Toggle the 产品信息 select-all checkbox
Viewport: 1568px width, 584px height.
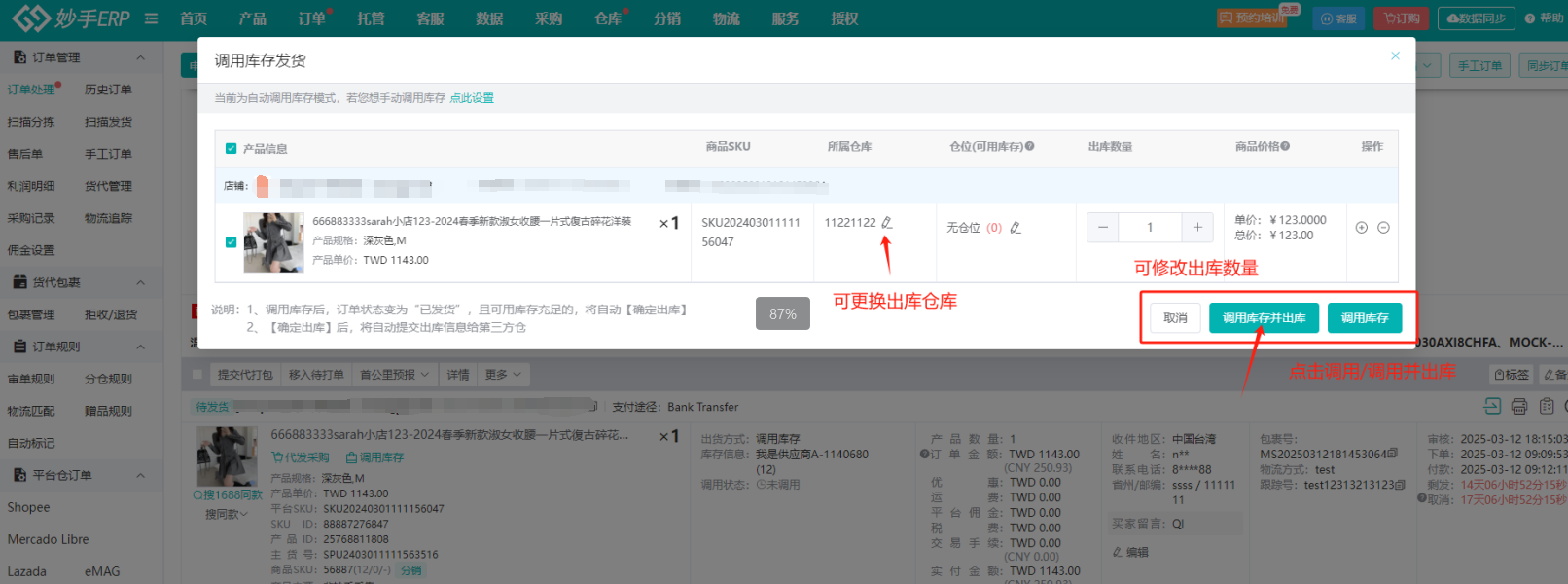pos(231,149)
